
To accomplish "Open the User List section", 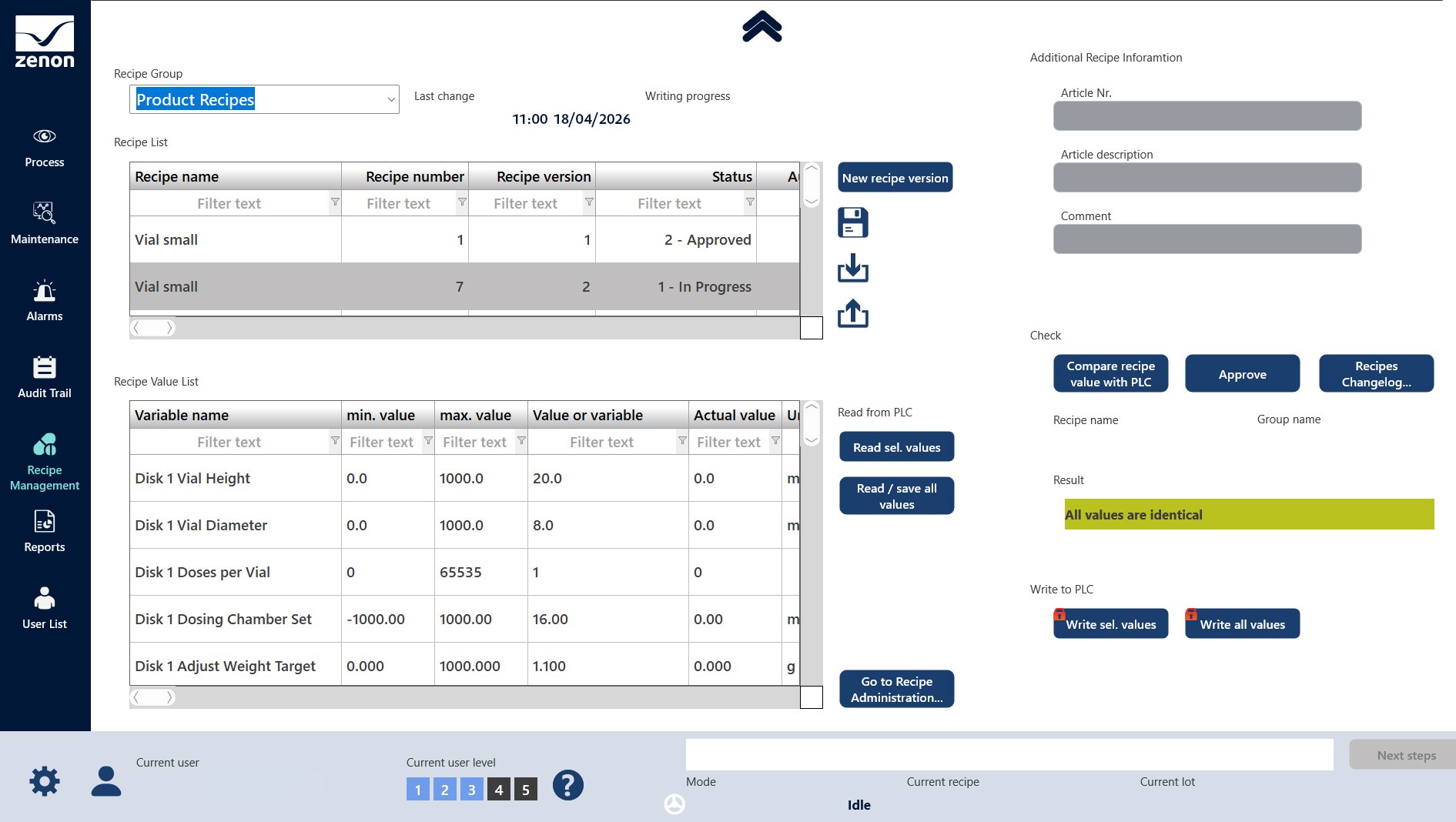I will pos(44,608).
